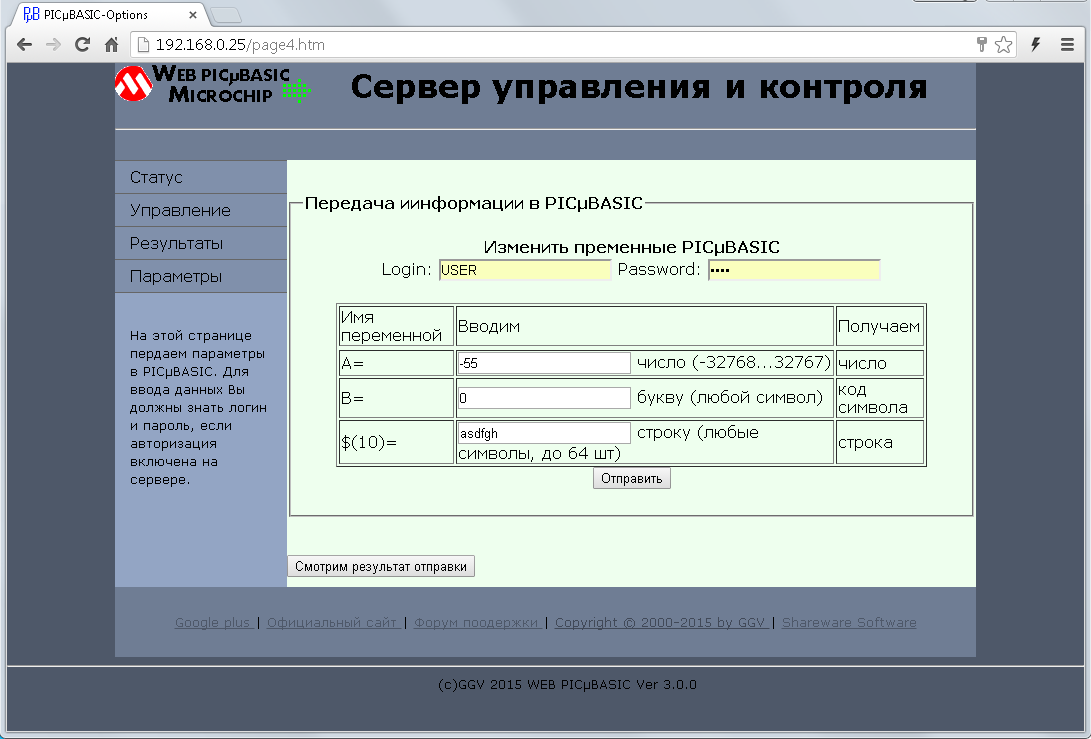Open a new browser tab
Viewport: 1091px width, 739px height.
coord(225,15)
